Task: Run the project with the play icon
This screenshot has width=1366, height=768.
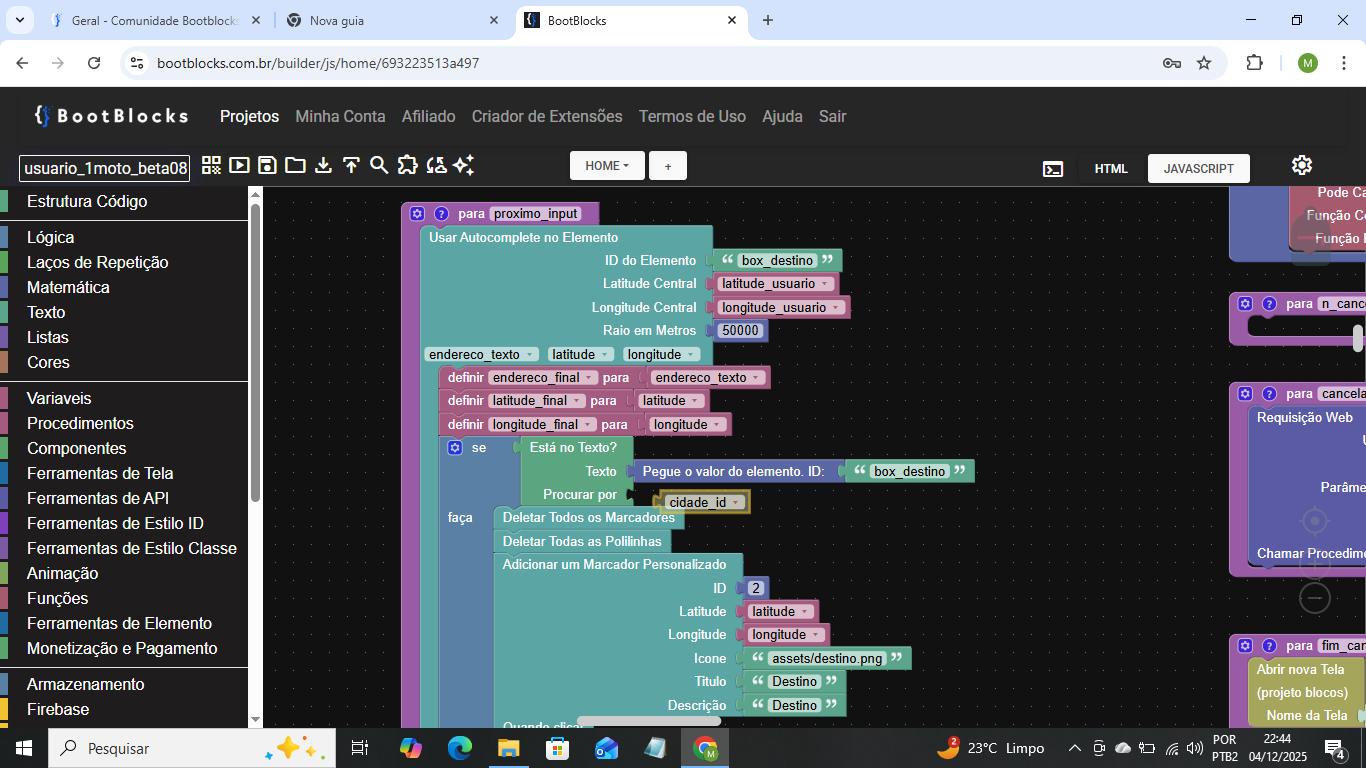Action: tap(239, 166)
